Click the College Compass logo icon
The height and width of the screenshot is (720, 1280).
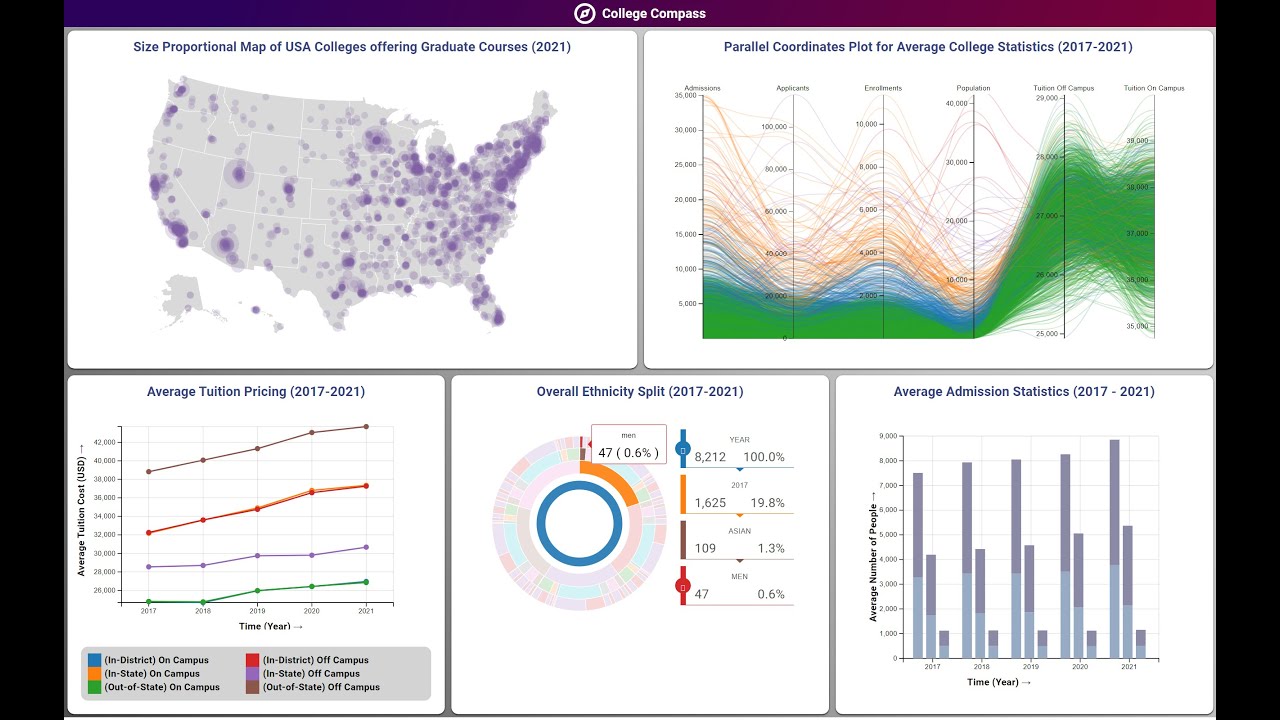tap(584, 13)
